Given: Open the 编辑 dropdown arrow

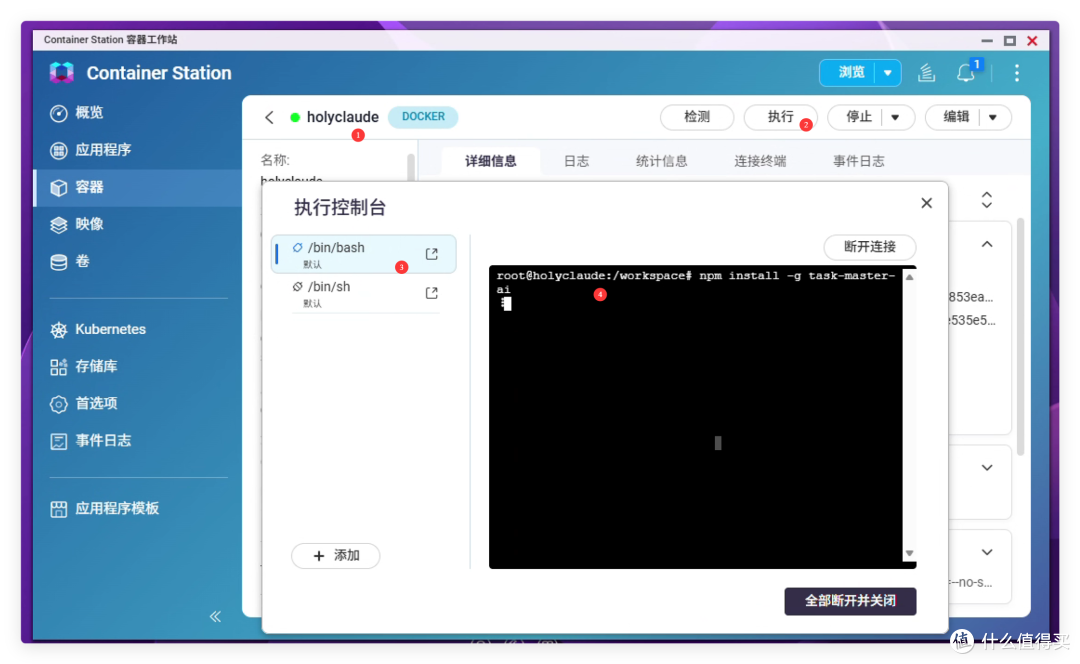Looking at the screenshot, I should tap(993, 117).
